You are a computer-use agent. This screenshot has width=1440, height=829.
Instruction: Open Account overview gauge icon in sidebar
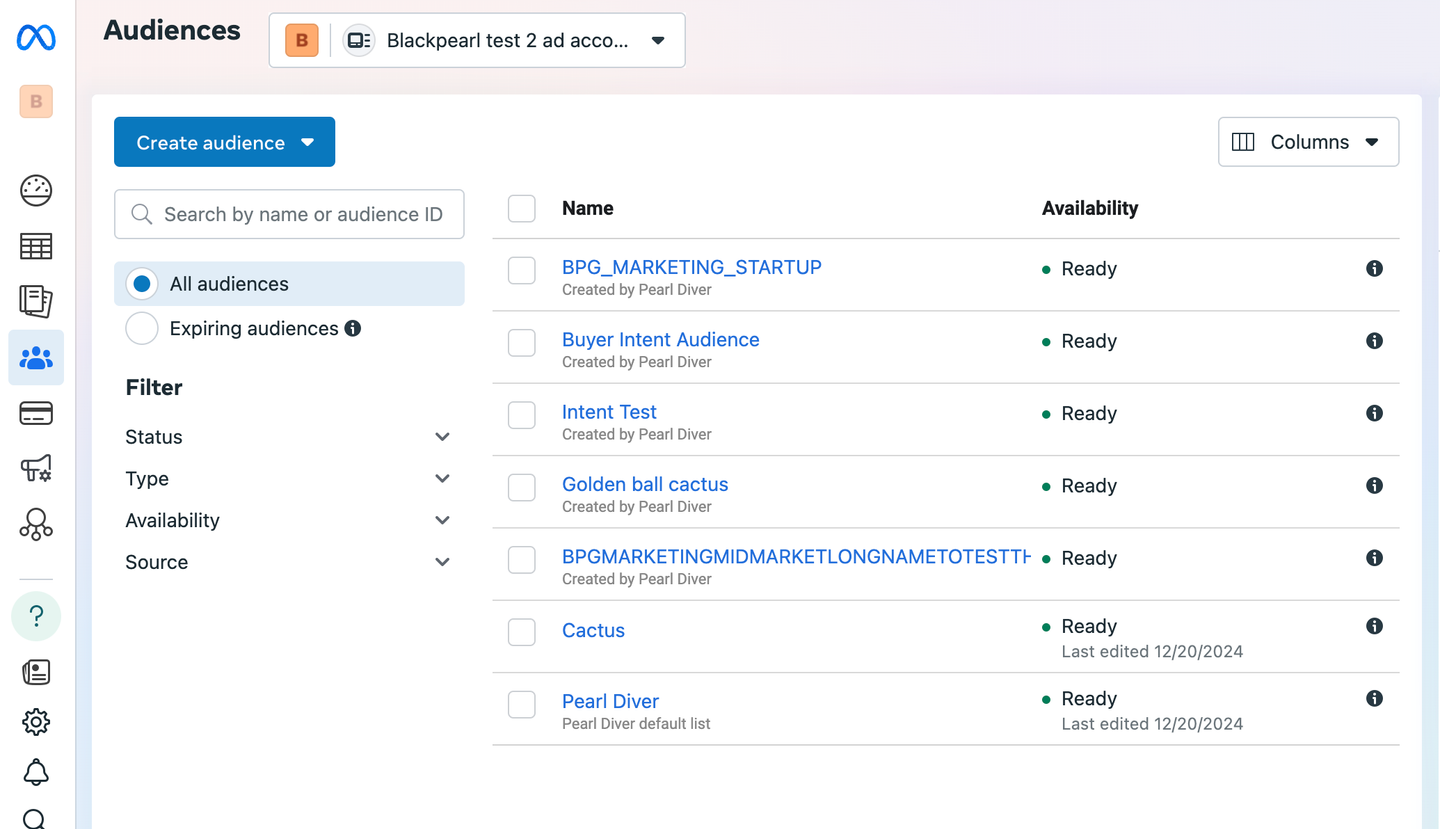coord(36,190)
